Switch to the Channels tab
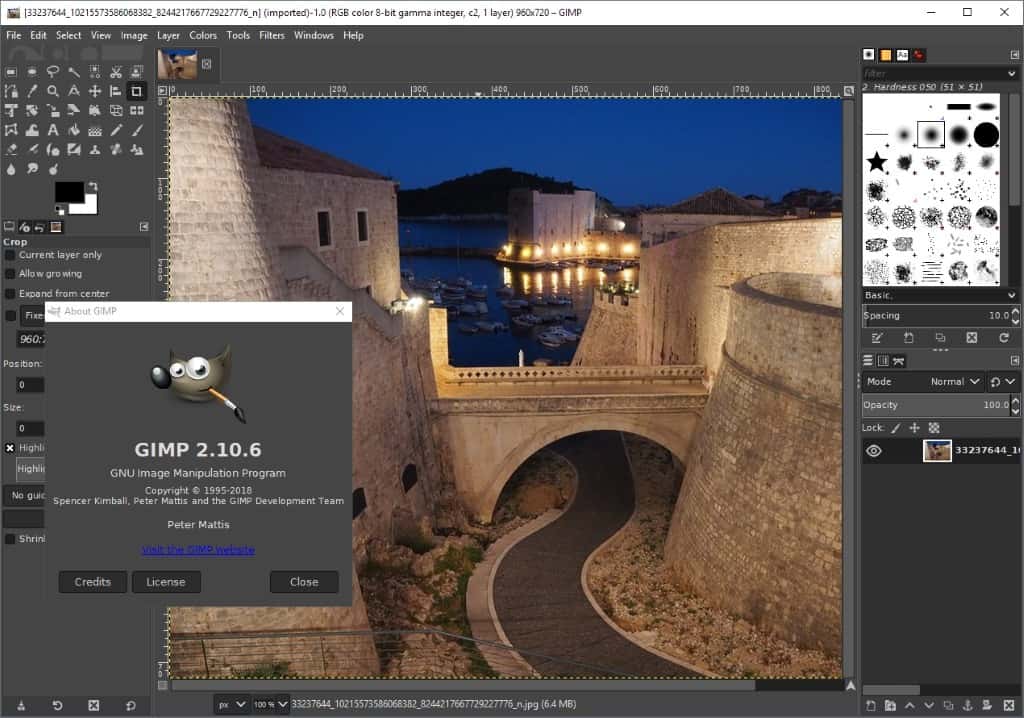This screenshot has height=718, width=1024. (x=883, y=361)
